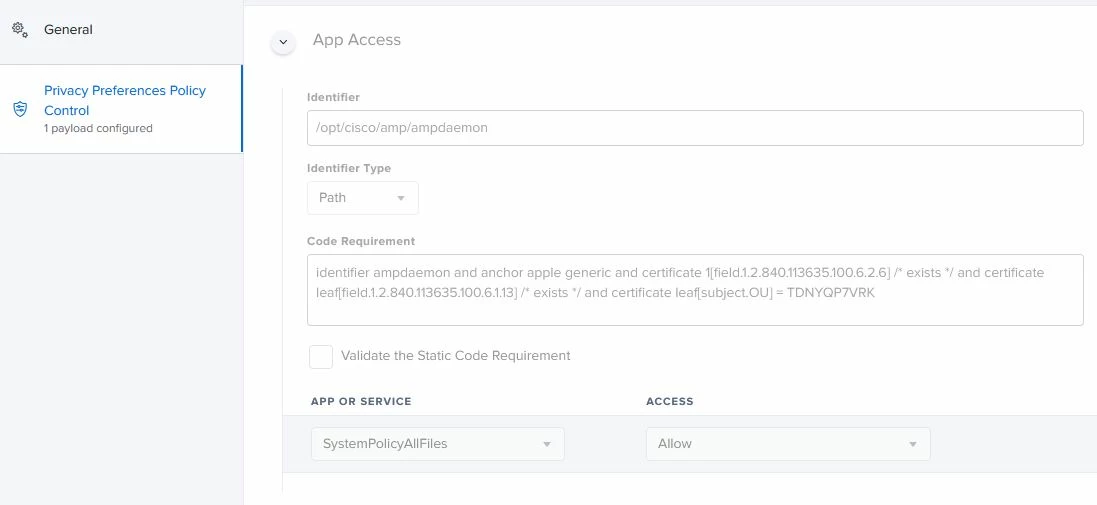
Task: Click the App Access heading text
Action: click(x=357, y=40)
